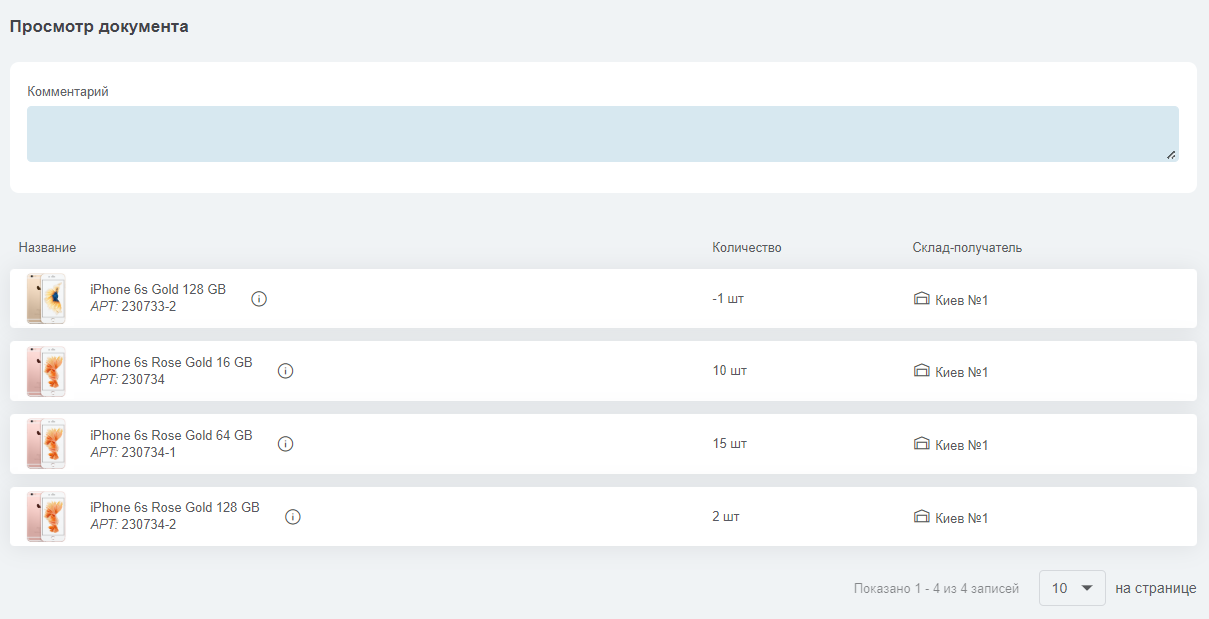Select the iPhone 6s Rose Gold 16 GB name
The height and width of the screenshot is (619, 1209).
171,362
